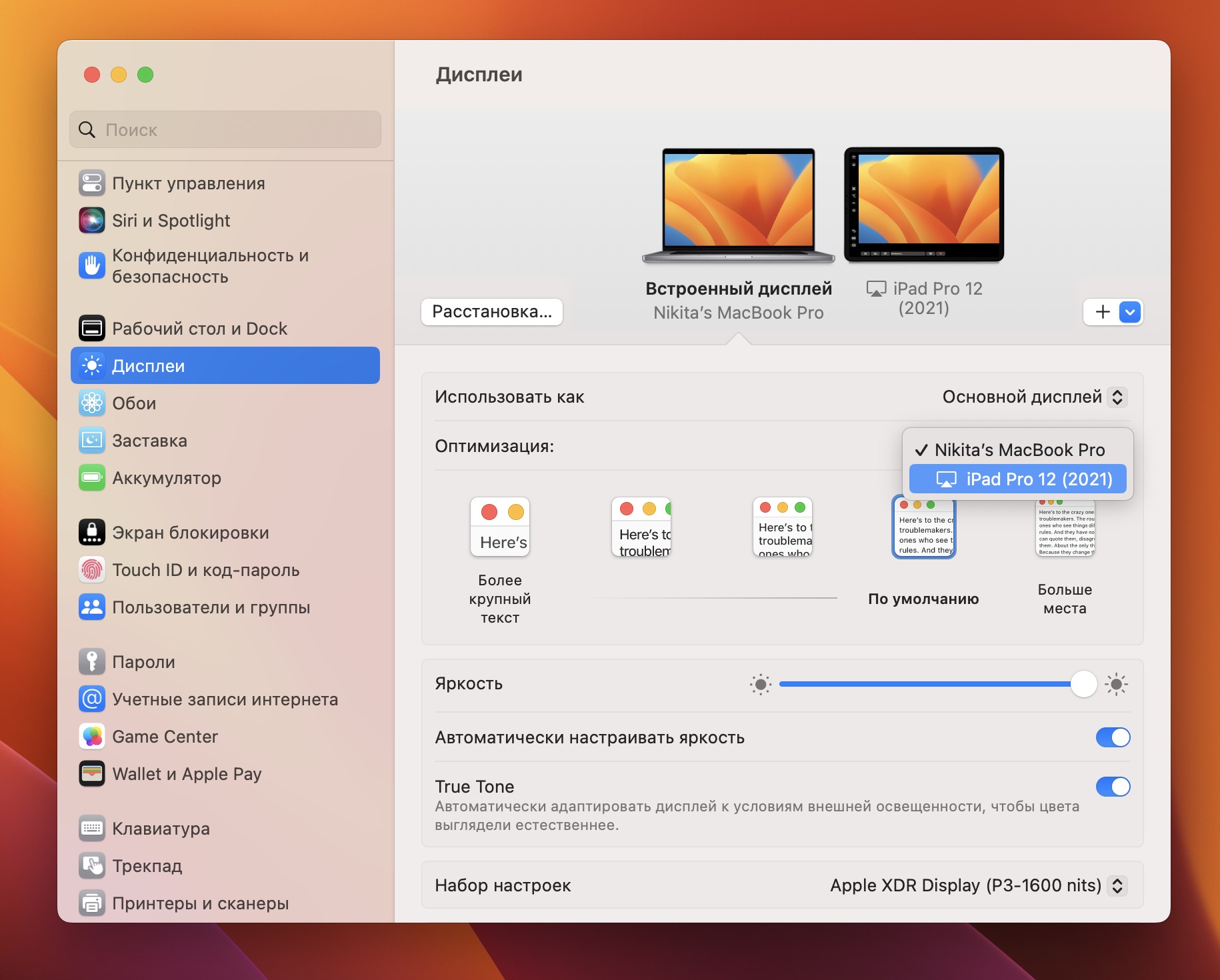Click the Поиск search field
The height and width of the screenshot is (980, 1220).
[225, 130]
